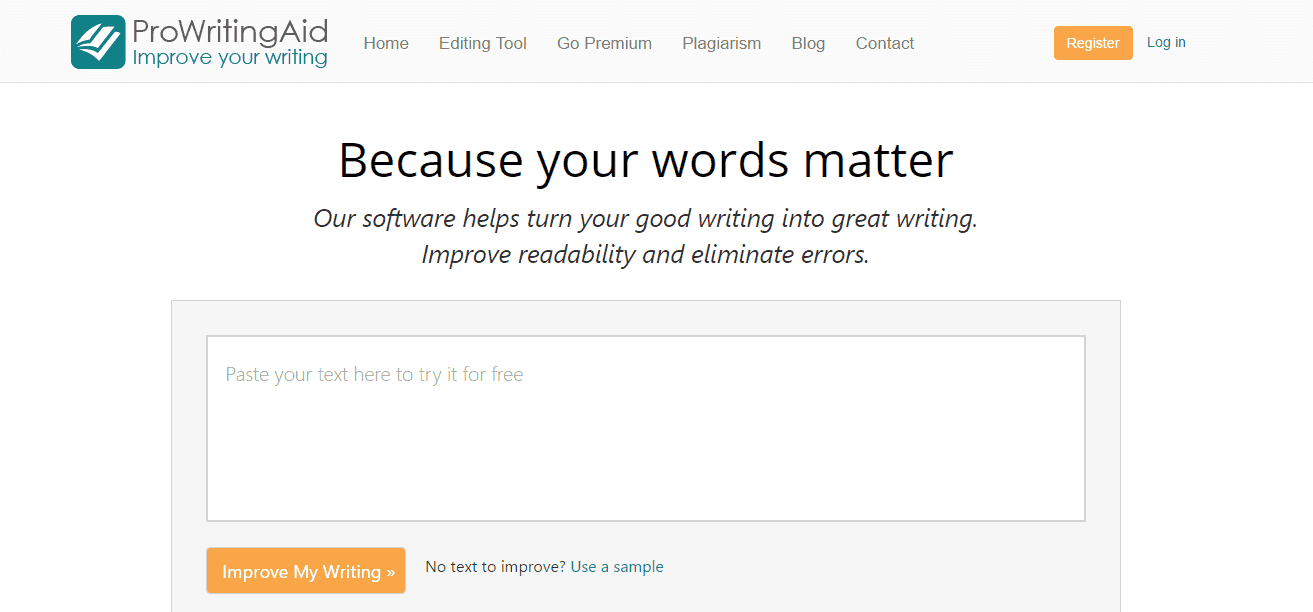Select Go Premium in the navigation bar
1313x612 pixels.
[x=604, y=43]
